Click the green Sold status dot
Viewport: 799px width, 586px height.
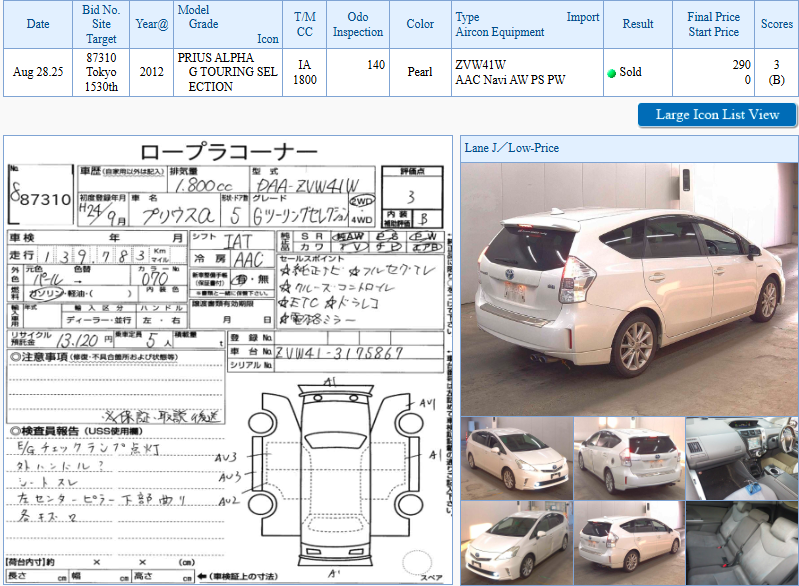pyautogui.click(x=612, y=73)
